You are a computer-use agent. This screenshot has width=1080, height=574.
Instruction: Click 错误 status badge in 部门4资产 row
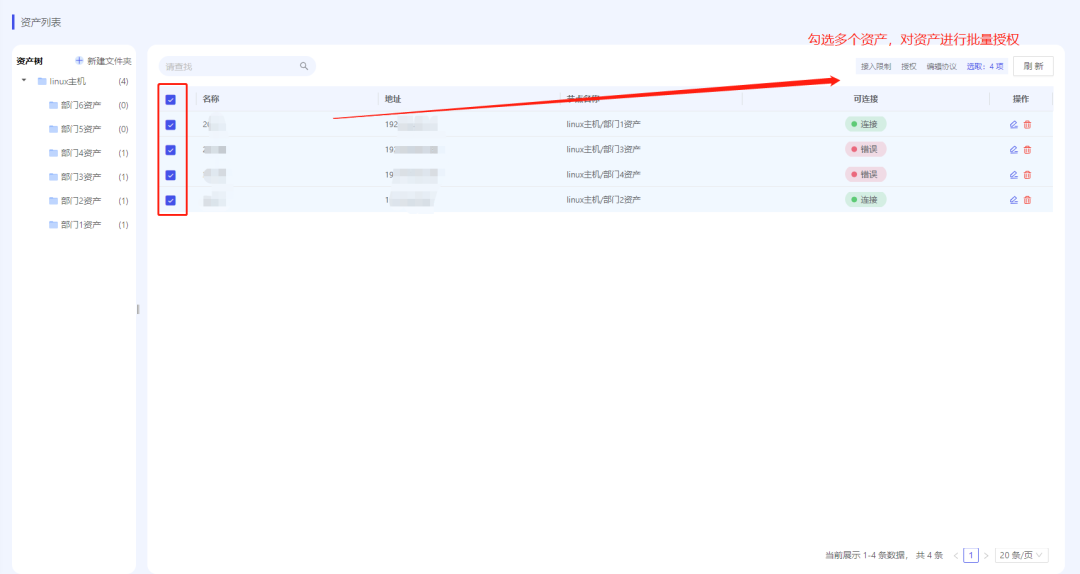click(865, 174)
